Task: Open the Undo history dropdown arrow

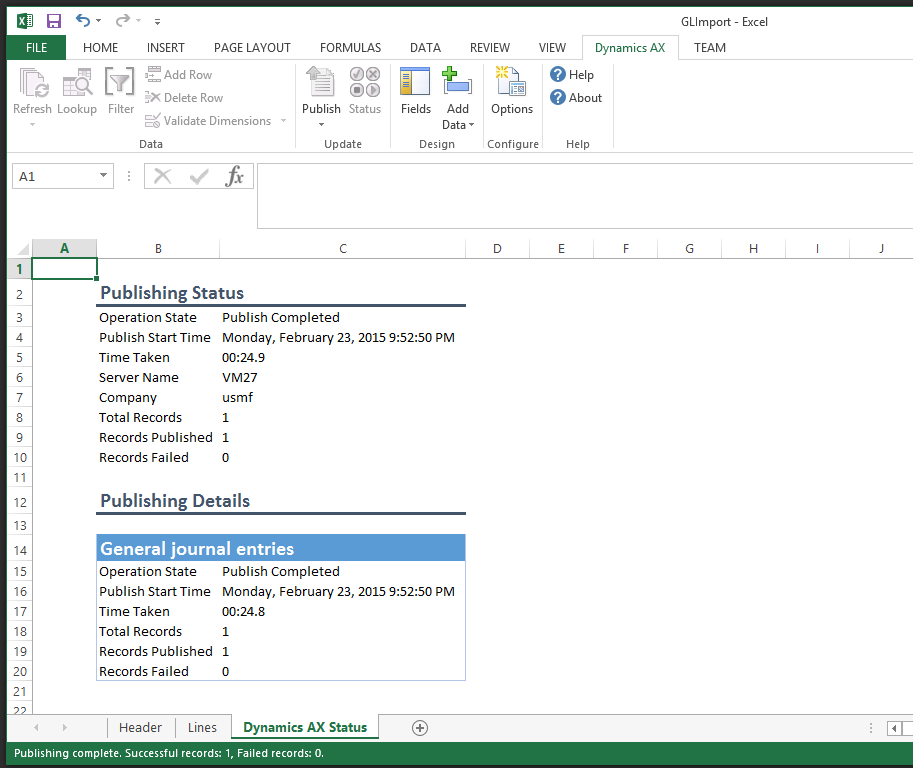Action: tap(98, 21)
